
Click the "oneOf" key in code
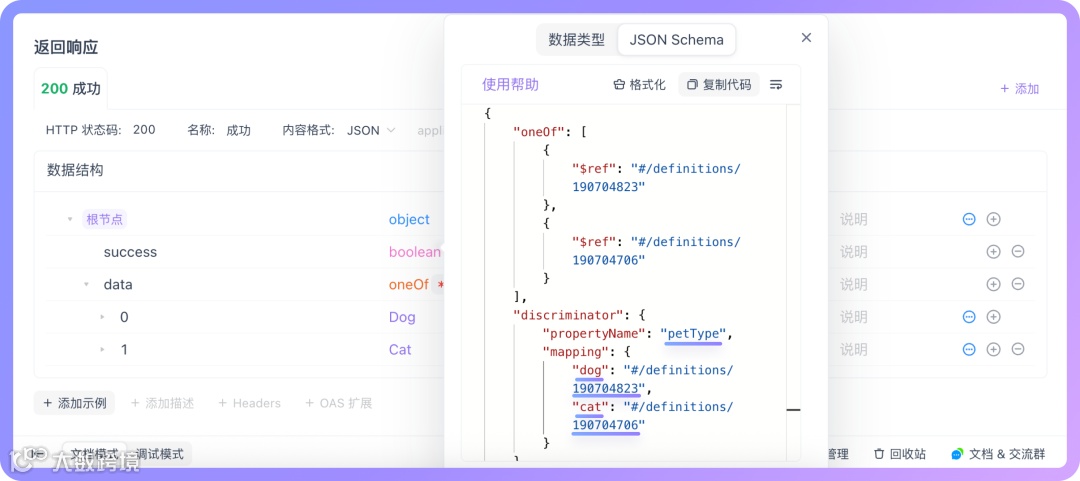[541, 132]
